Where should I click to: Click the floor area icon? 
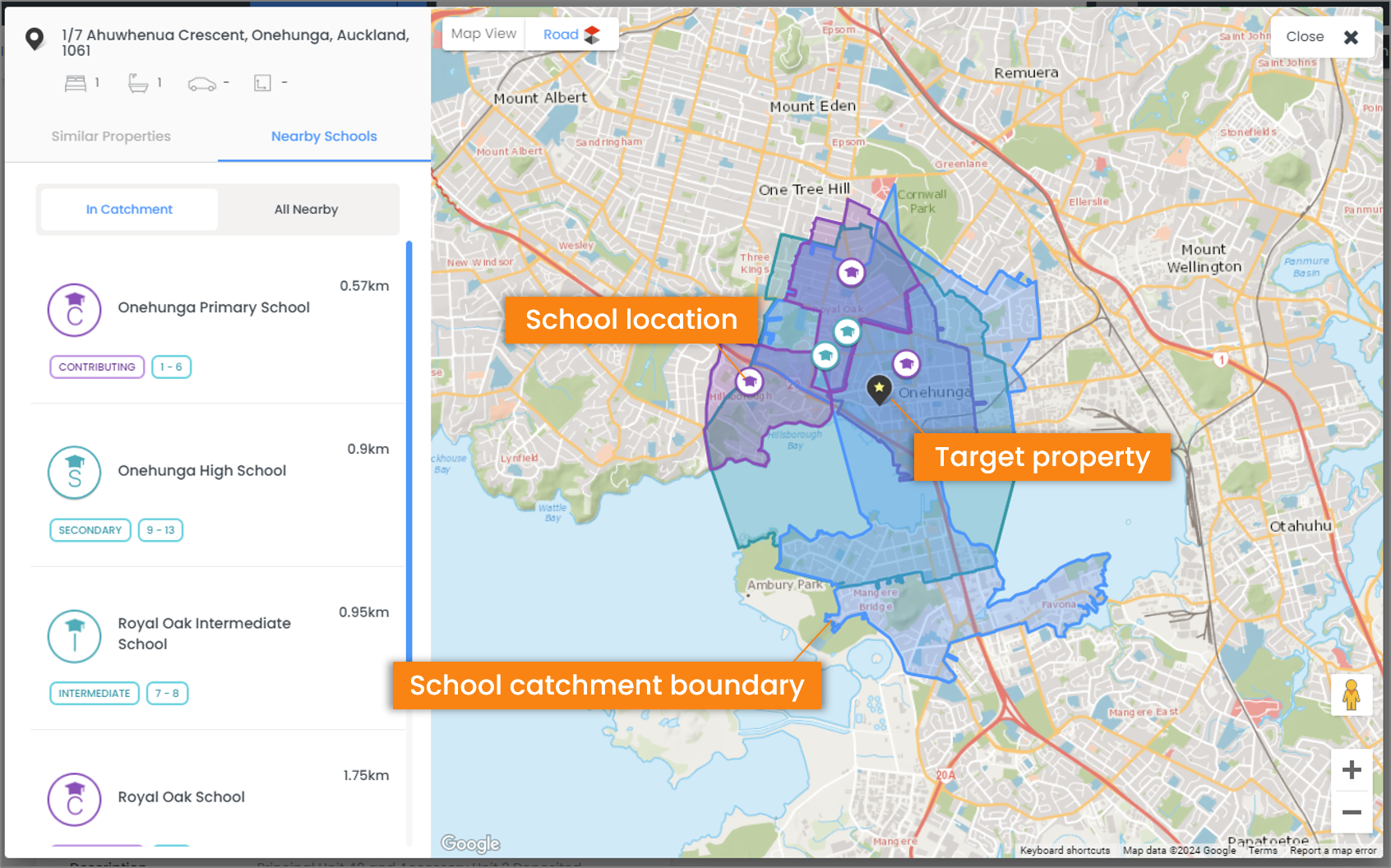click(262, 83)
